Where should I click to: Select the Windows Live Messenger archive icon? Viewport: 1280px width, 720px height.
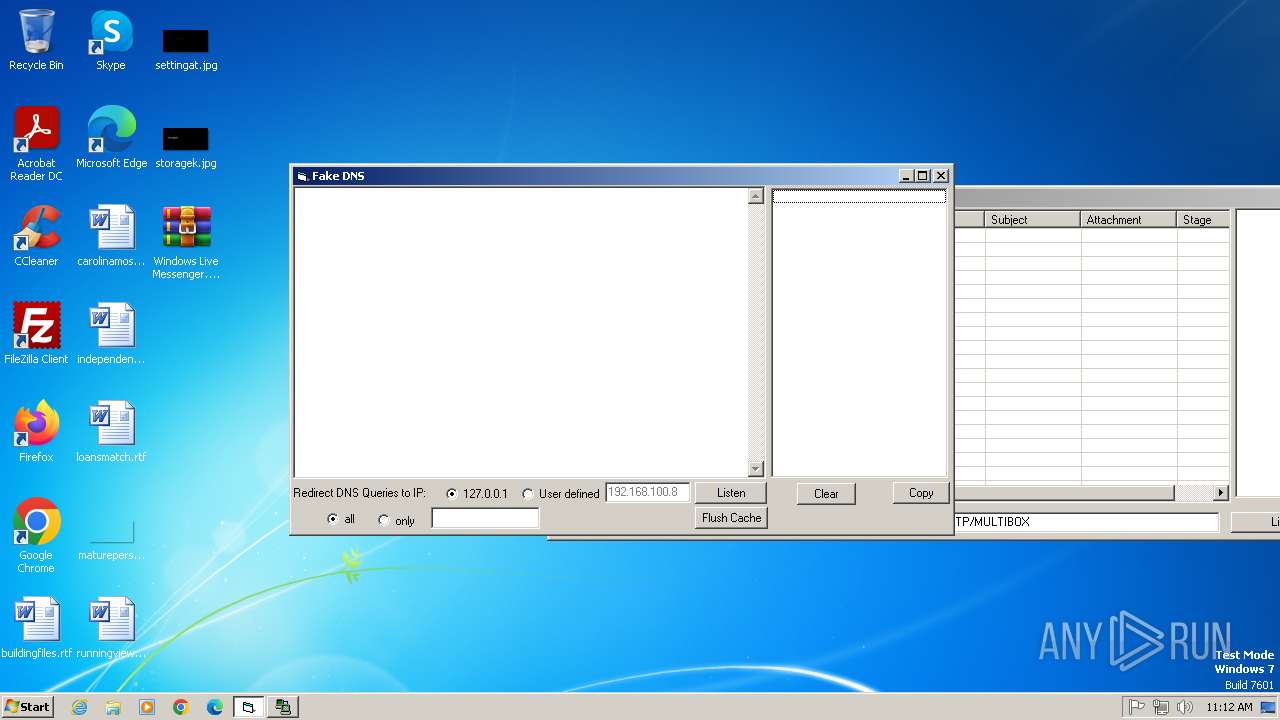[x=186, y=242]
